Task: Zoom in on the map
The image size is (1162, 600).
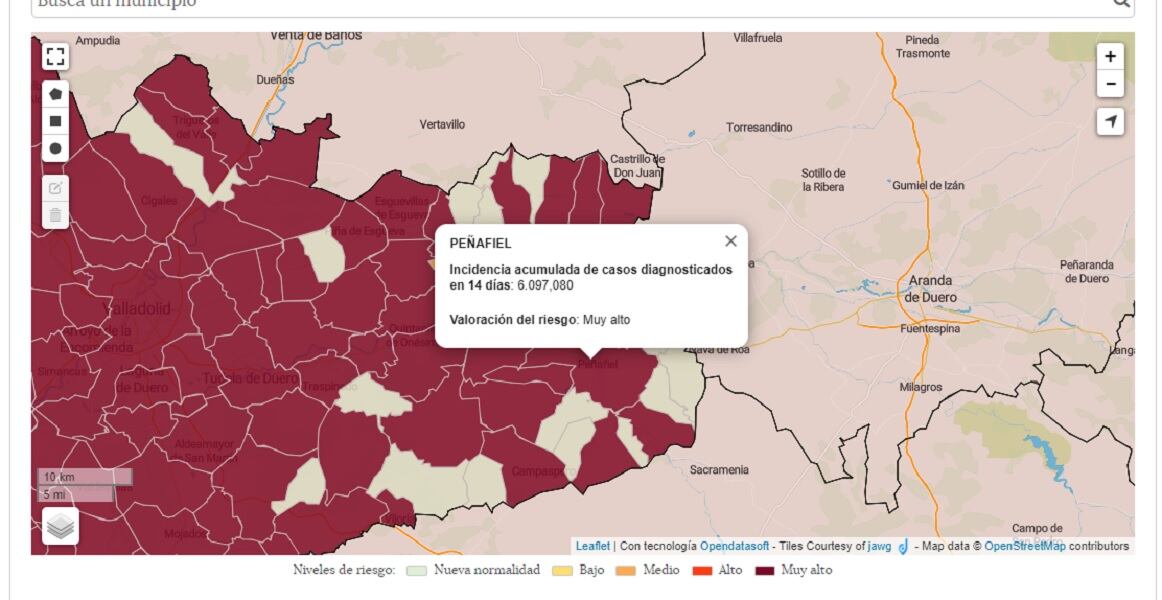Action: (1110, 57)
